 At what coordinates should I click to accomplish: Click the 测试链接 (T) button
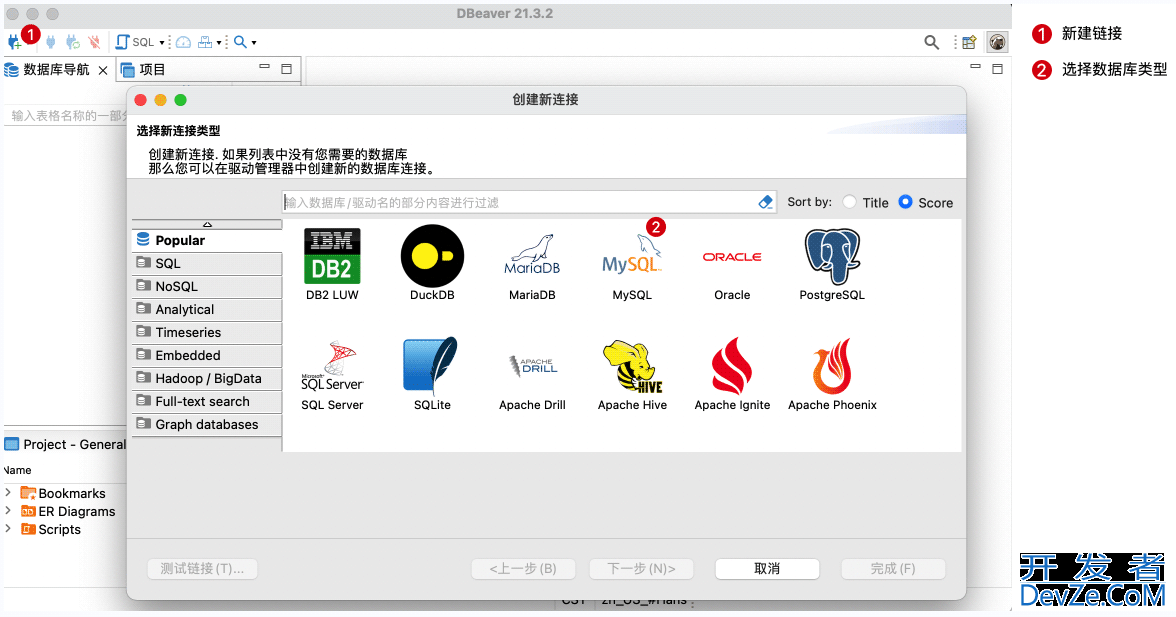tap(202, 568)
